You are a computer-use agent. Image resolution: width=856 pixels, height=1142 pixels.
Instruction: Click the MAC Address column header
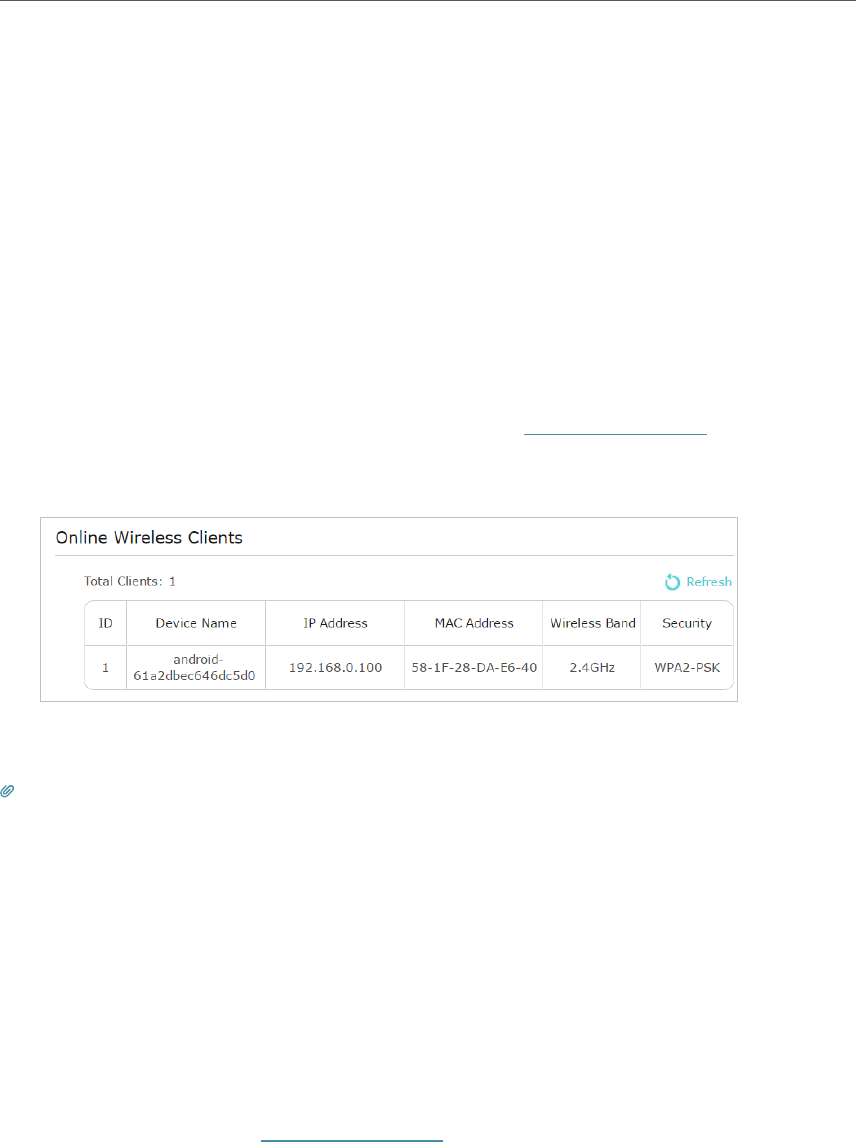pos(474,623)
